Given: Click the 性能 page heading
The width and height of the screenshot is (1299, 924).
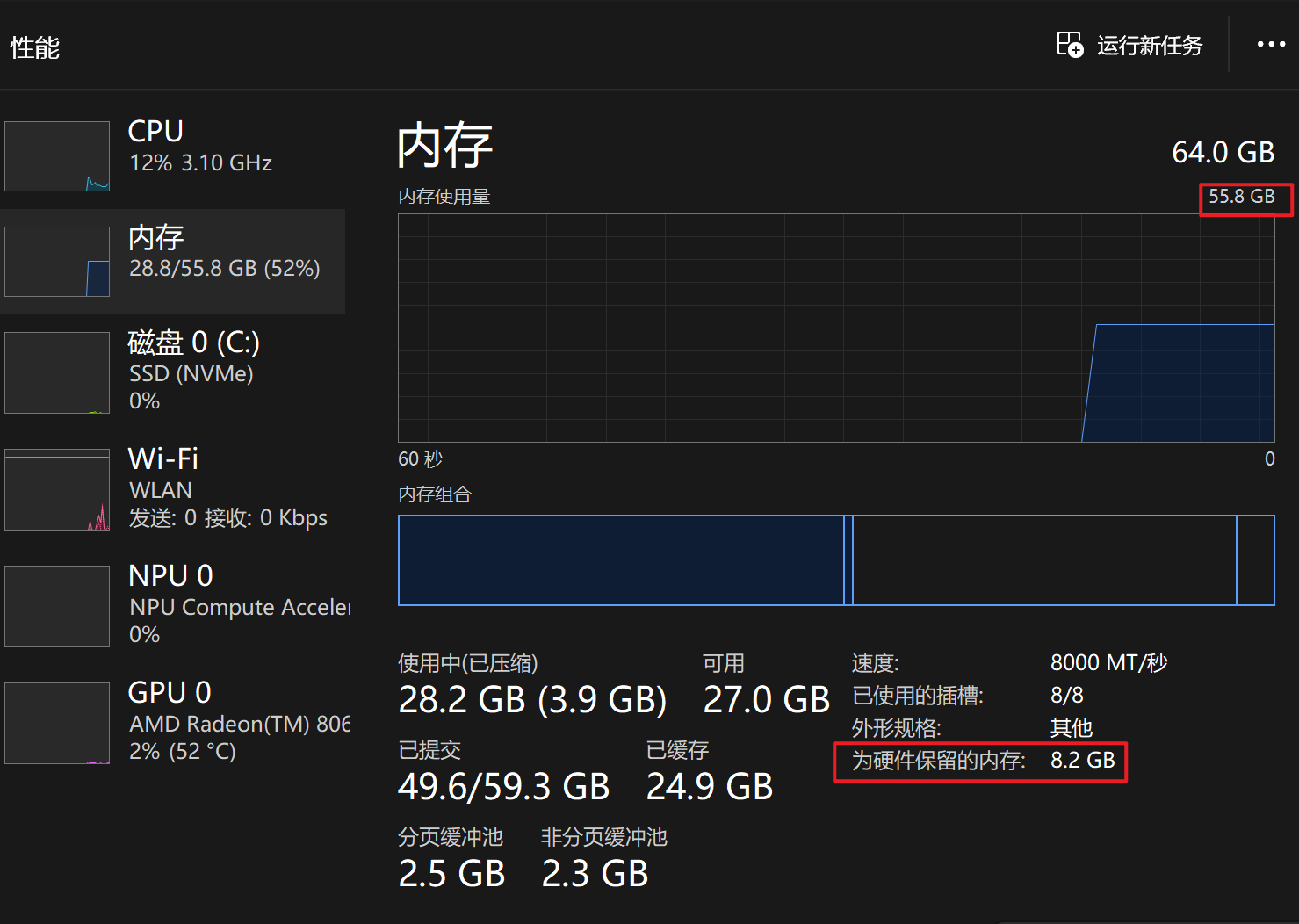Looking at the screenshot, I should click(35, 47).
